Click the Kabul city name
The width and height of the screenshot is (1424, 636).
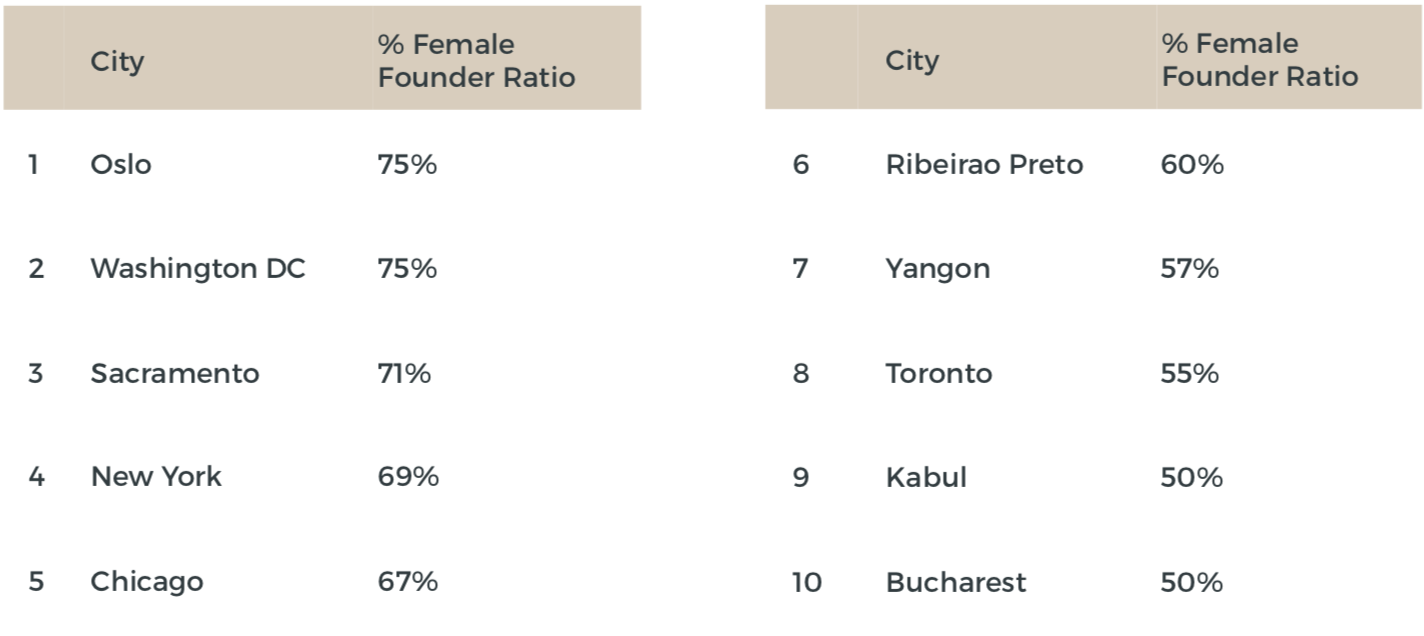[x=926, y=478]
